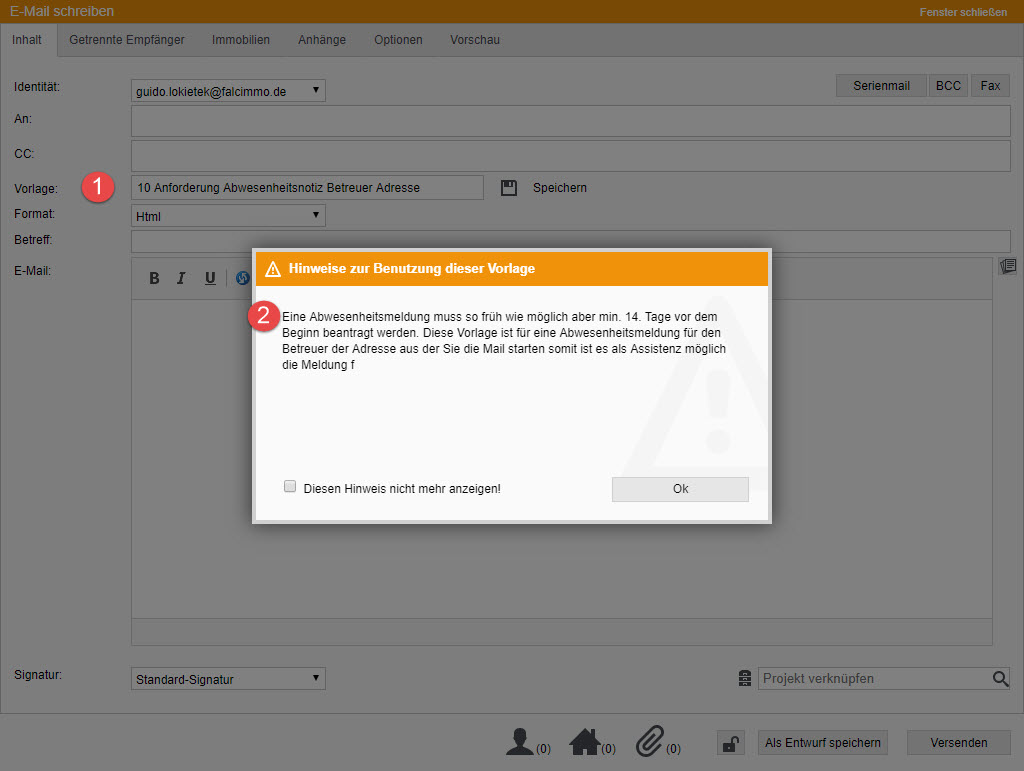The image size is (1024, 771).
Task: Open the Vorschau tab
Action: (475, 40)
